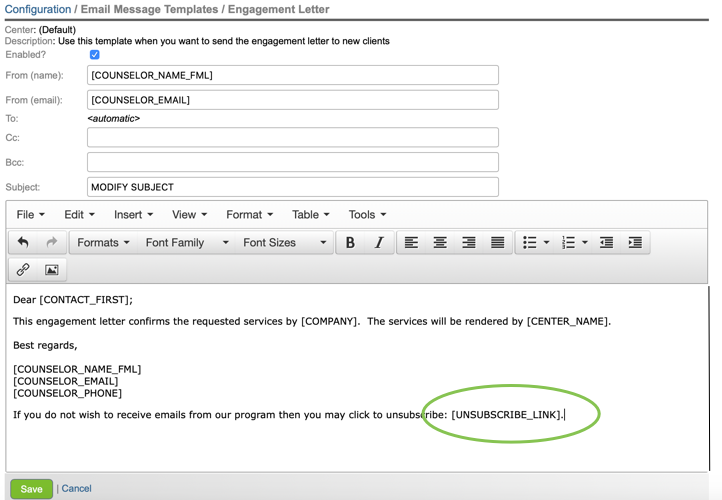The width and height of the screenshot is (722, 500).
Task: Toggle bold formatting
Action: click(350, 243)
